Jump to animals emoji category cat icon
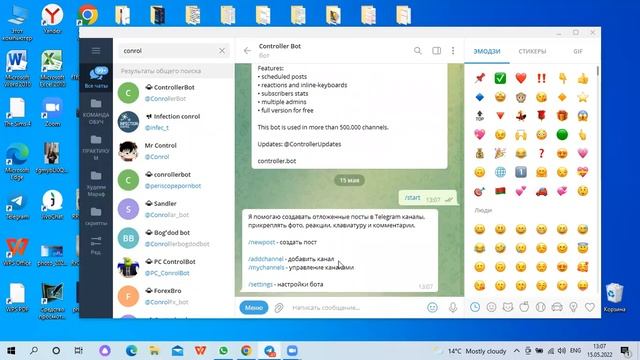Viewport: 640px width, 360px height. (x=508, y=307)
